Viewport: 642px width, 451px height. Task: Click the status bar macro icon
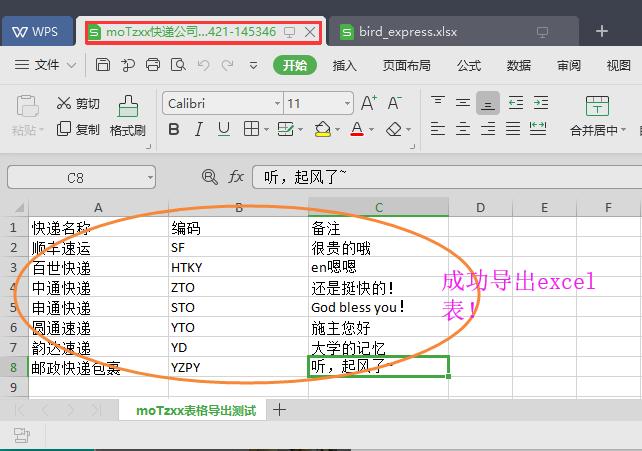pyautogui.click(x=22, y=435)
